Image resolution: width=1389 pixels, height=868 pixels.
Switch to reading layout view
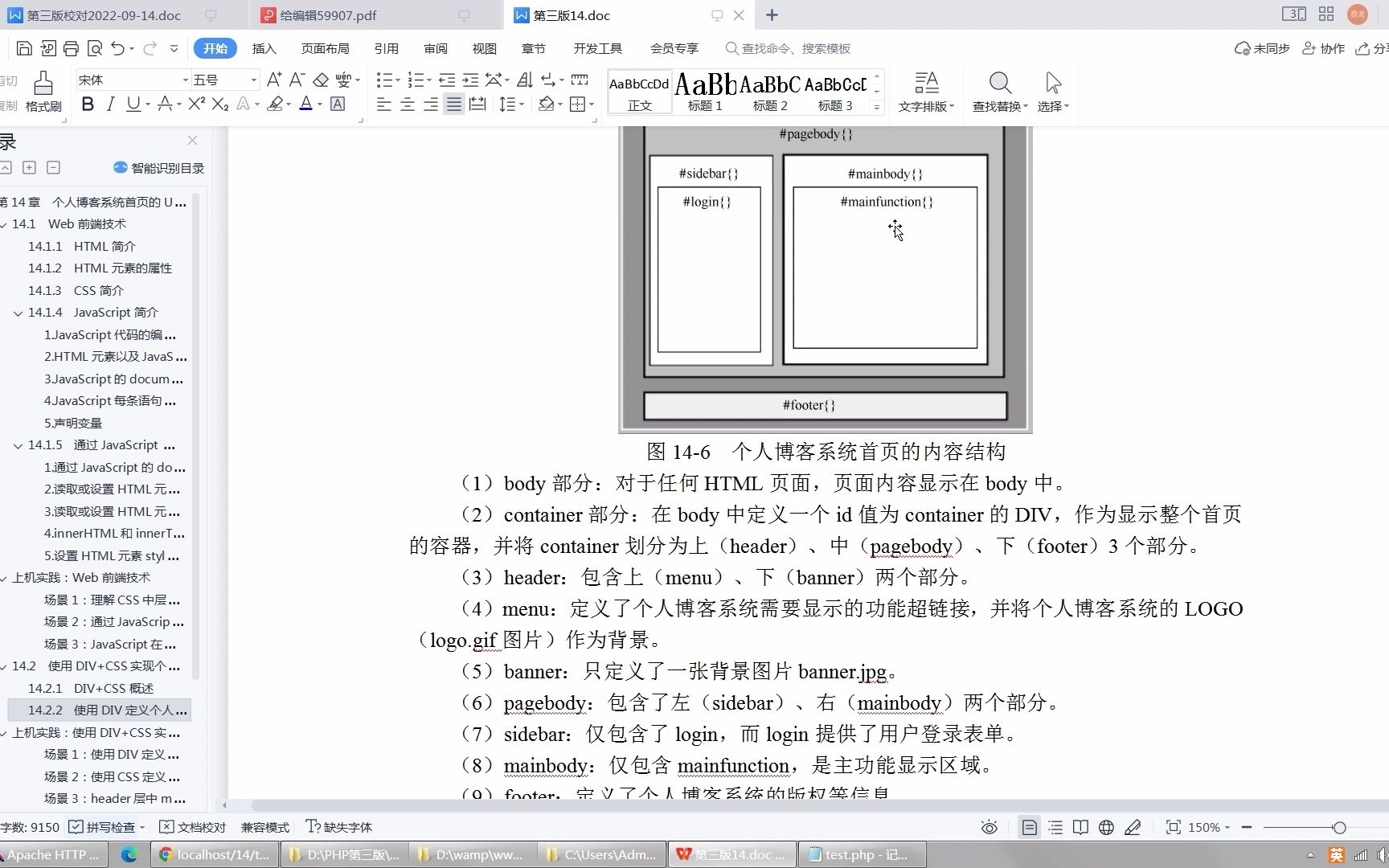(x=1081, y=827)
